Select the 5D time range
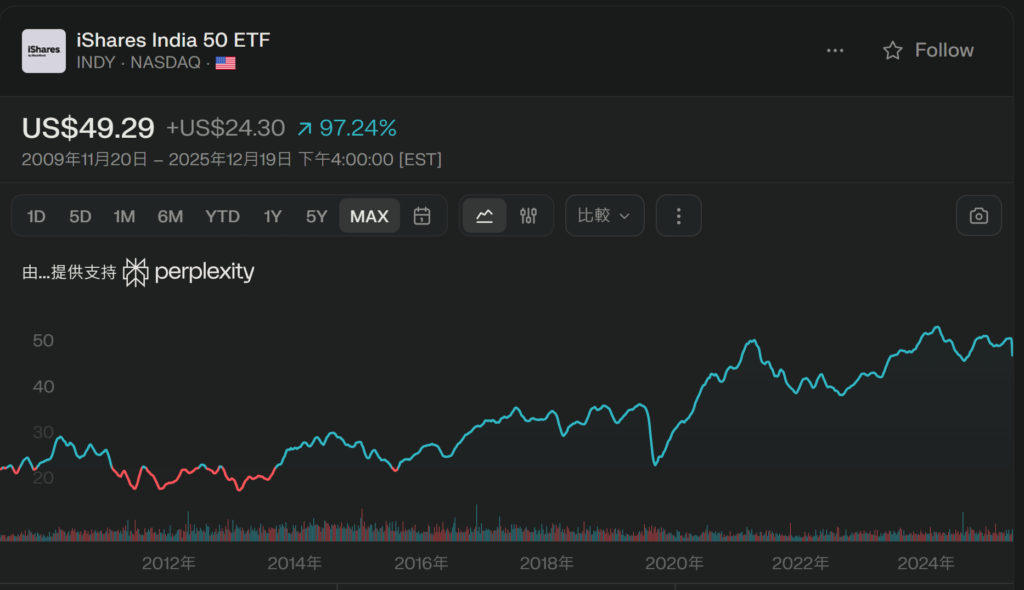 [x=80, y=216]
